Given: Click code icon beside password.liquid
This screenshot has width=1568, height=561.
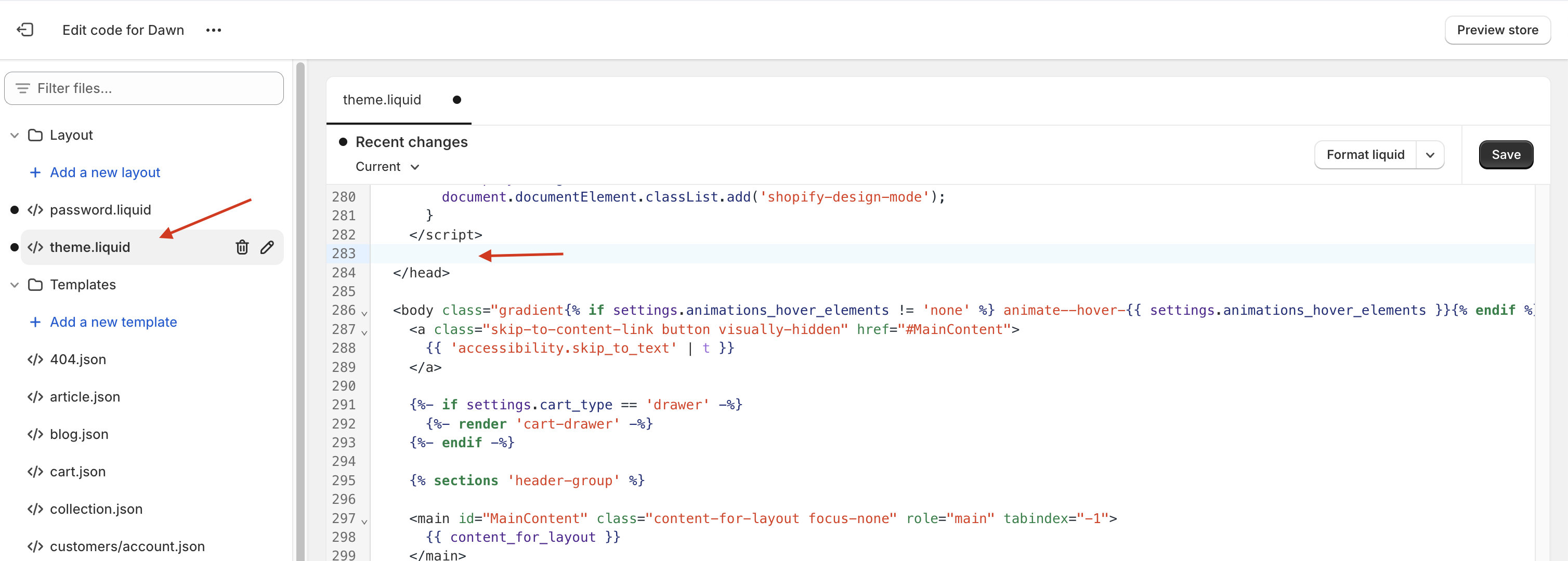Looking at the screenshot, I should (x=35, y=210).
